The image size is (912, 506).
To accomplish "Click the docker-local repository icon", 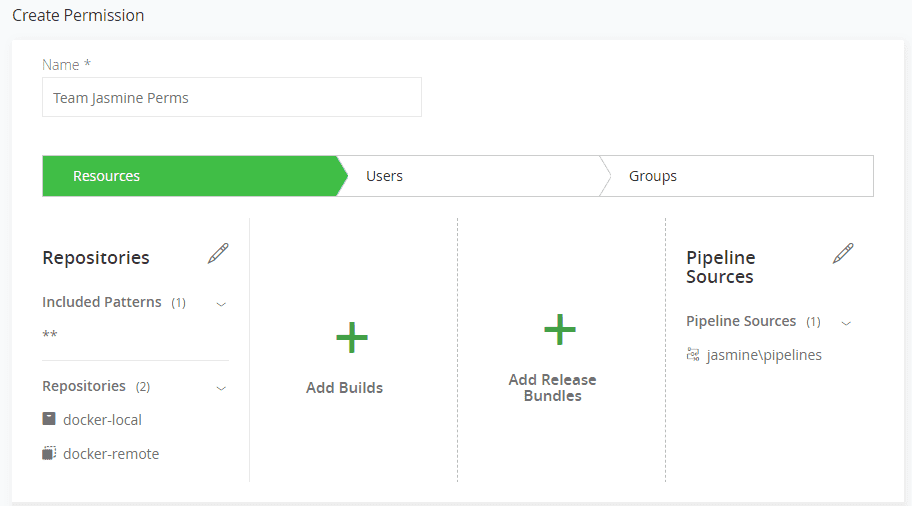I will point(49,420).
